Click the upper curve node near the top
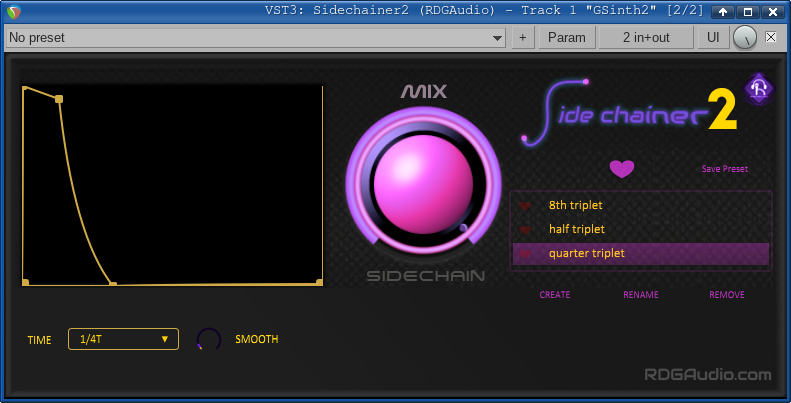This screenshot has height=403, width=791. click(59, 99)
